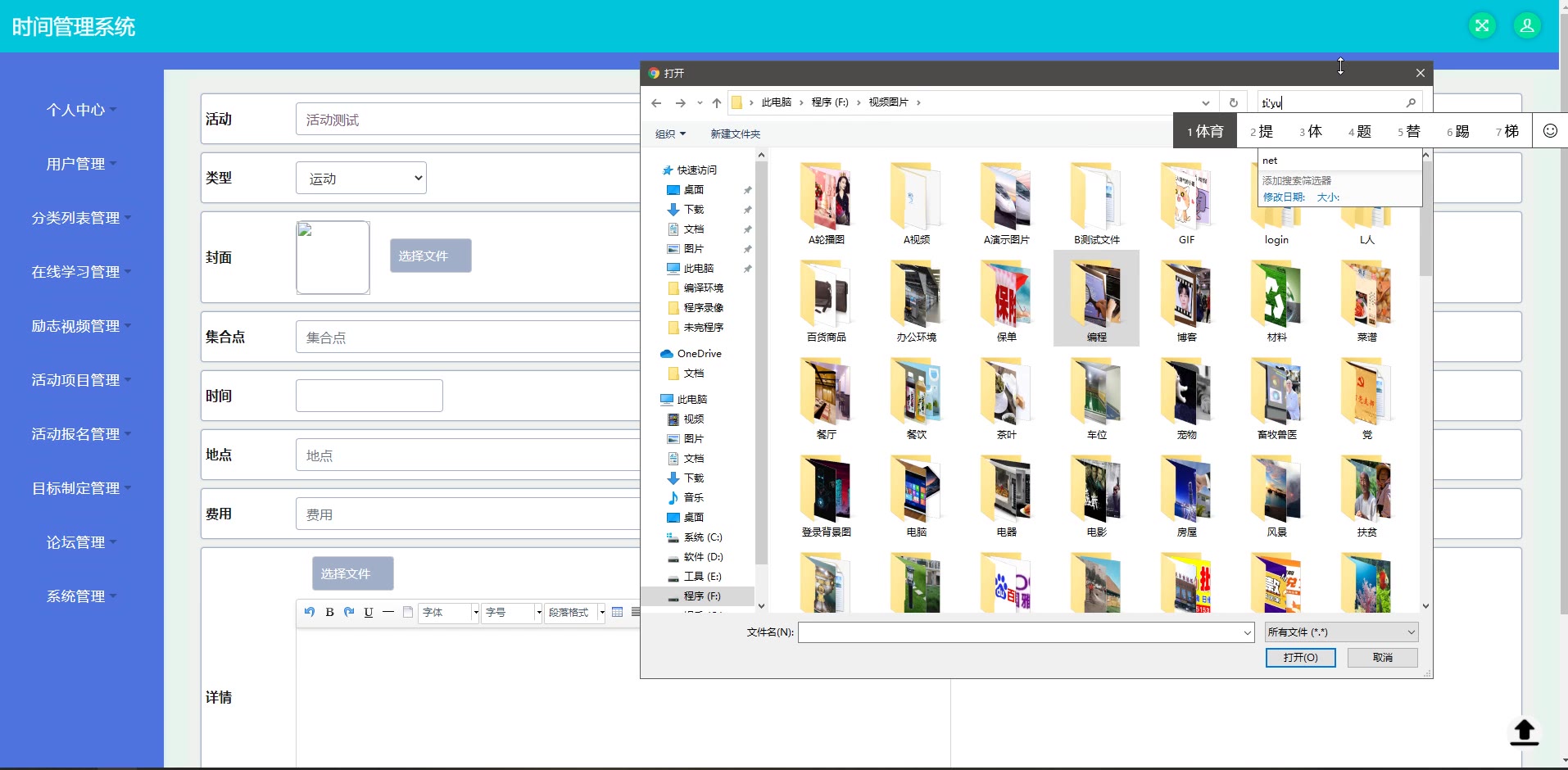The height and width of the screenshot is (770, 1568).
Task: Select the 登录背景图 folder
Action: 826,495
